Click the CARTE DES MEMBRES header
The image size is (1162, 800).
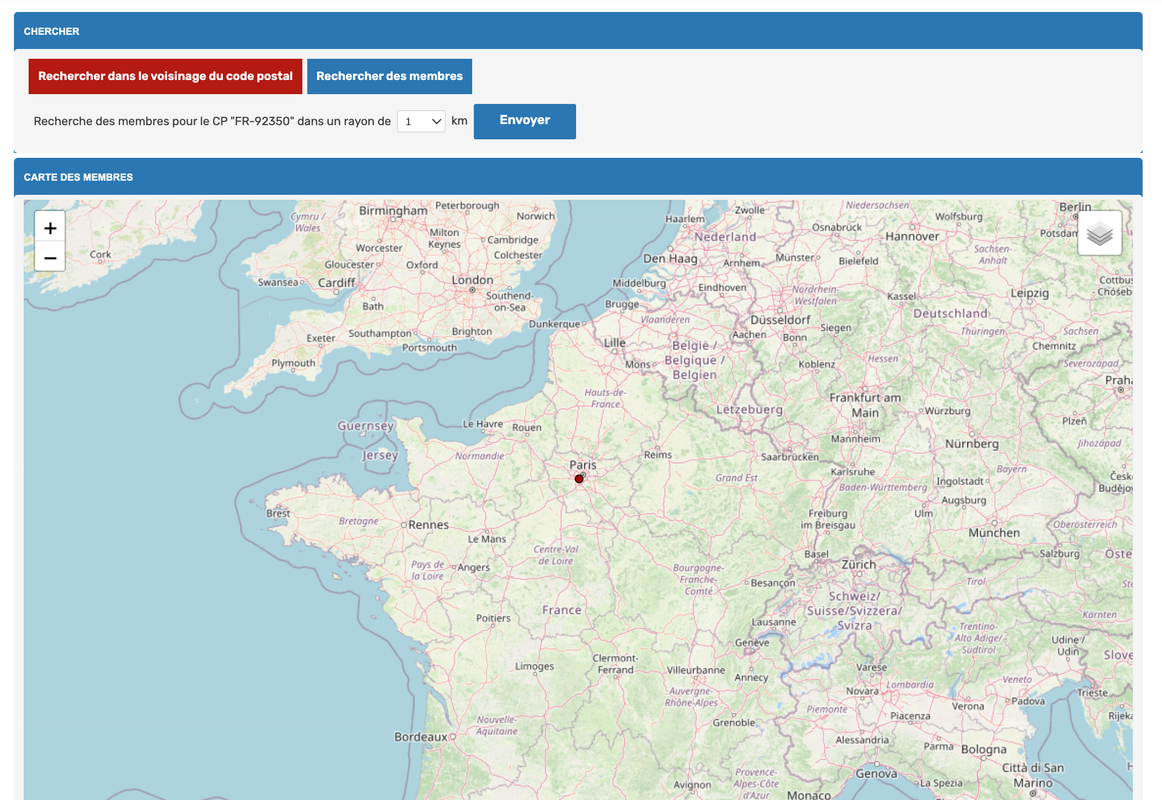coord(578,177)
